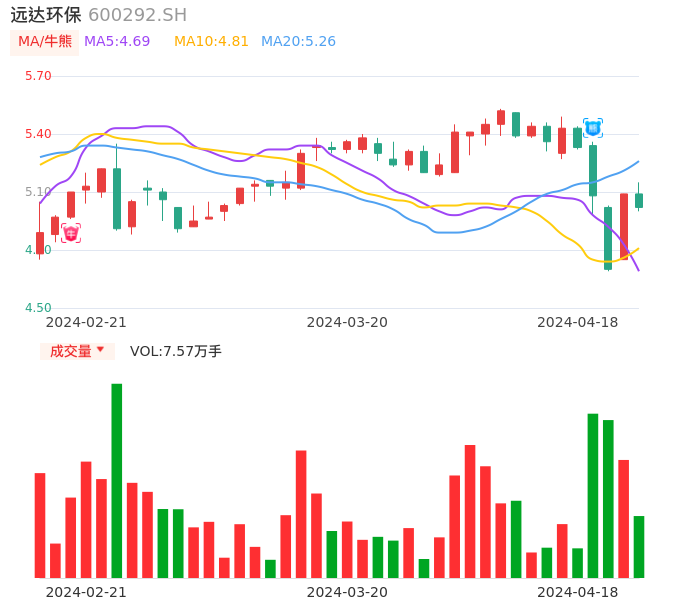Click the 2024-04-18 date label under volume chart

(x=577, y=592)
